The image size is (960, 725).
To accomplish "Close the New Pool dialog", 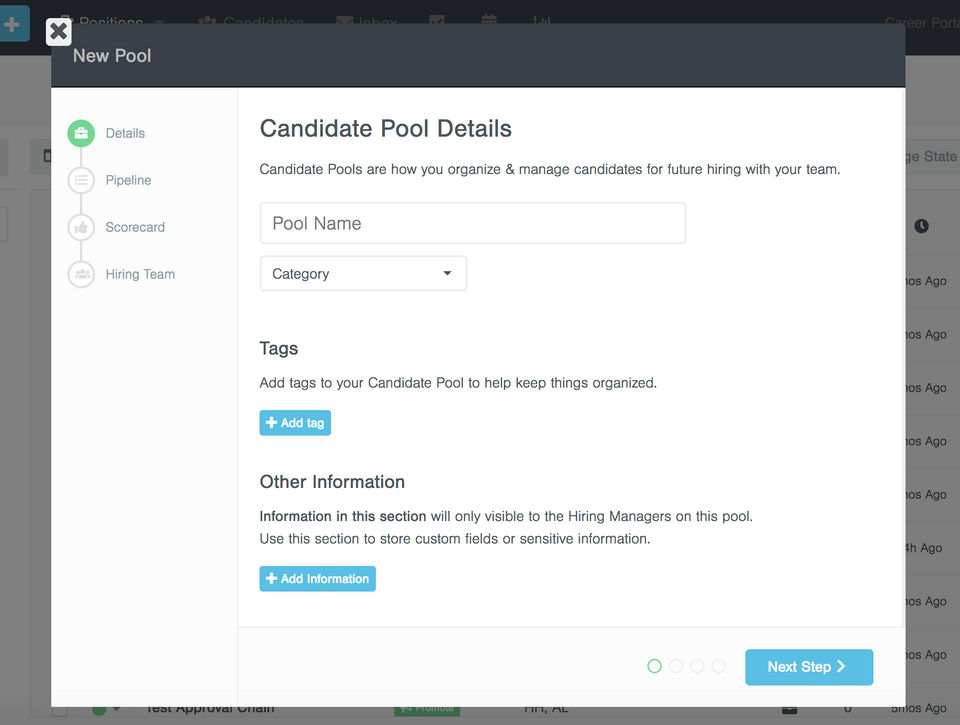I will (x=59, y=32).
